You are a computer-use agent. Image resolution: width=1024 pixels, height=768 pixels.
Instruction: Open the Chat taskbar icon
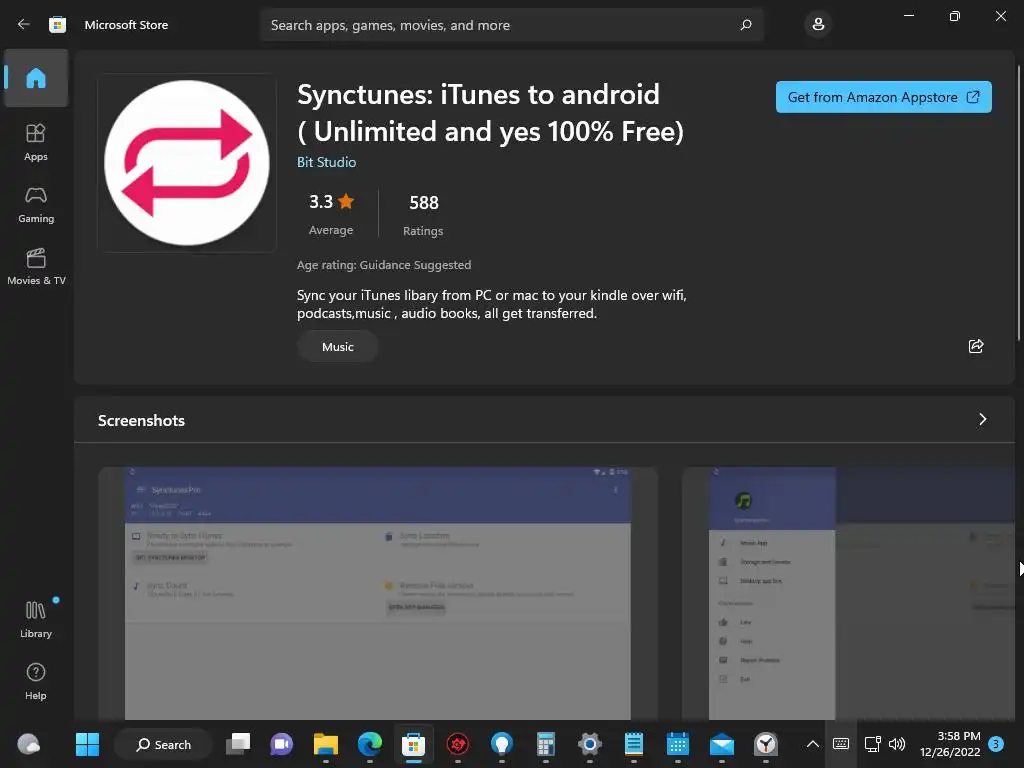(281, 744)
